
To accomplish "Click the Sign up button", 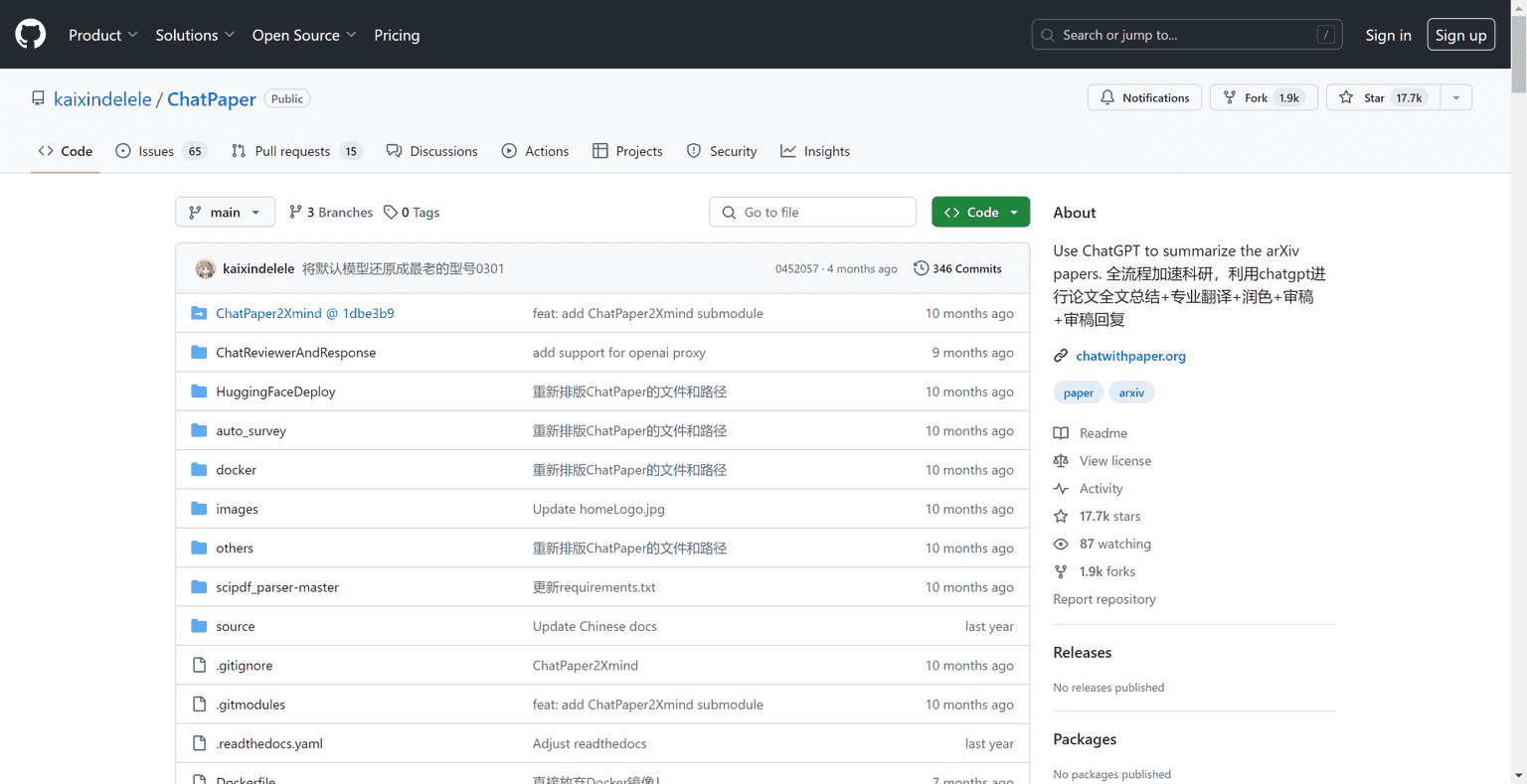I will point(1460,35).
